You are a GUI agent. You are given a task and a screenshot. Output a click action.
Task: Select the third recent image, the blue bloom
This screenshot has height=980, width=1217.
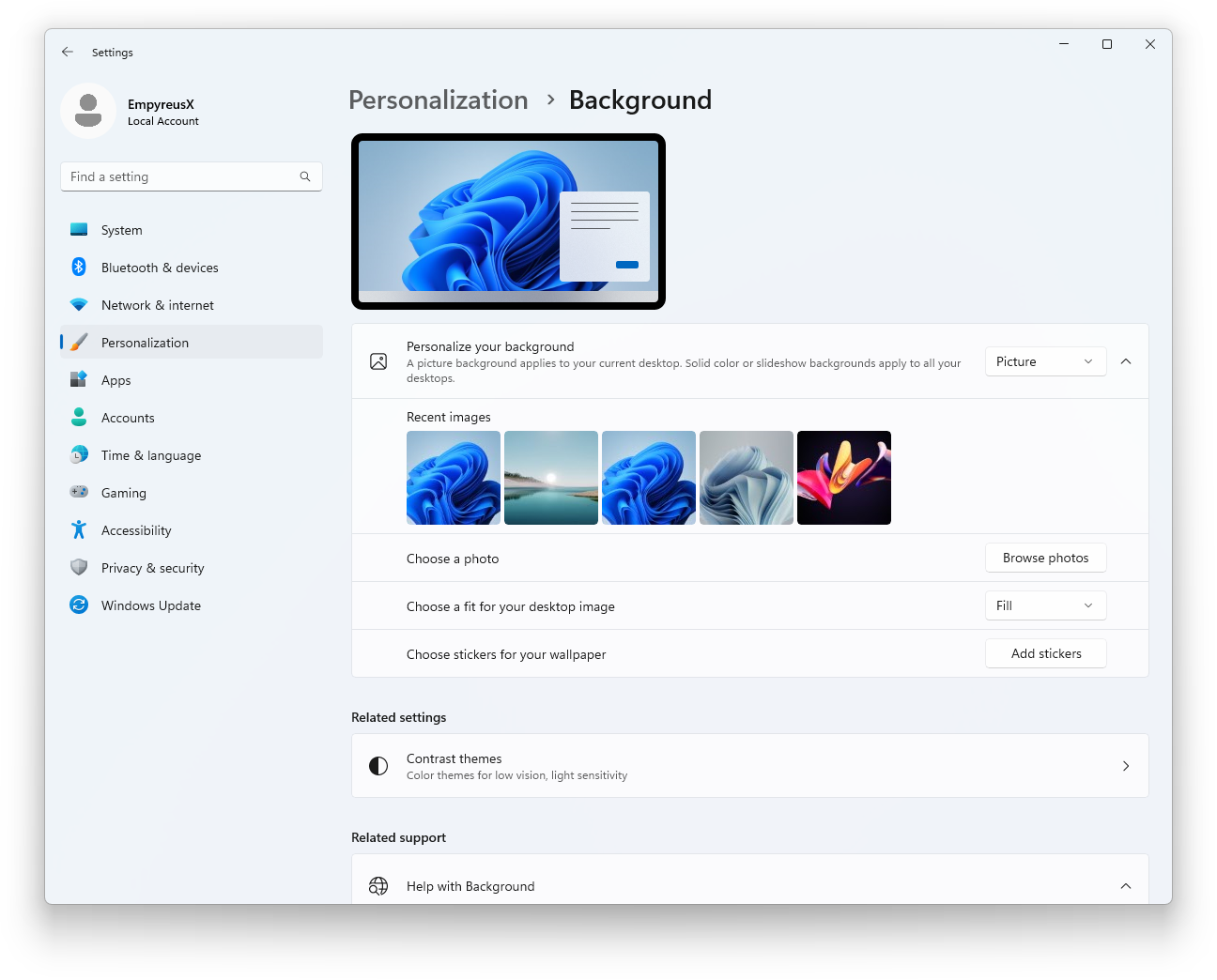(649, 478)
